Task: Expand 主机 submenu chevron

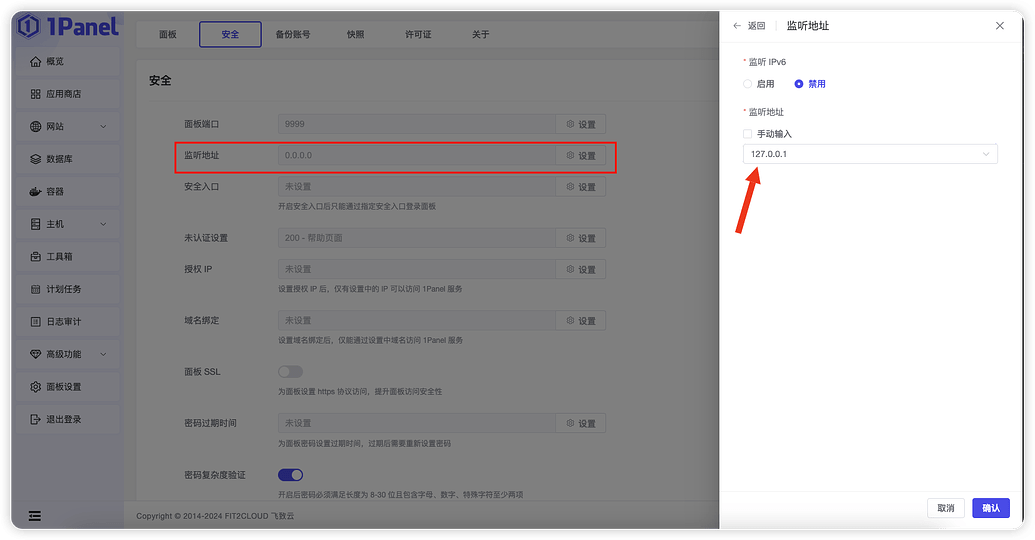Action: click(x=103, y=224)
